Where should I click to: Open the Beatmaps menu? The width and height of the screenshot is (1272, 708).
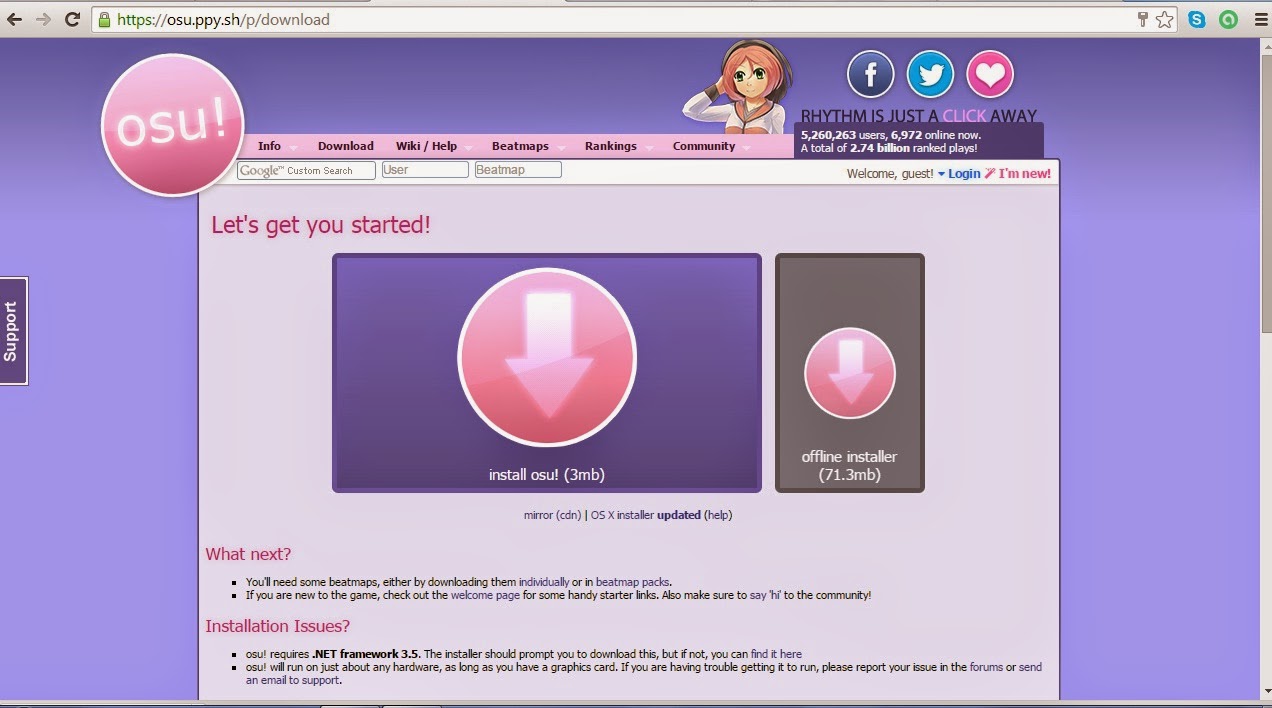click(x=520, y=146)
